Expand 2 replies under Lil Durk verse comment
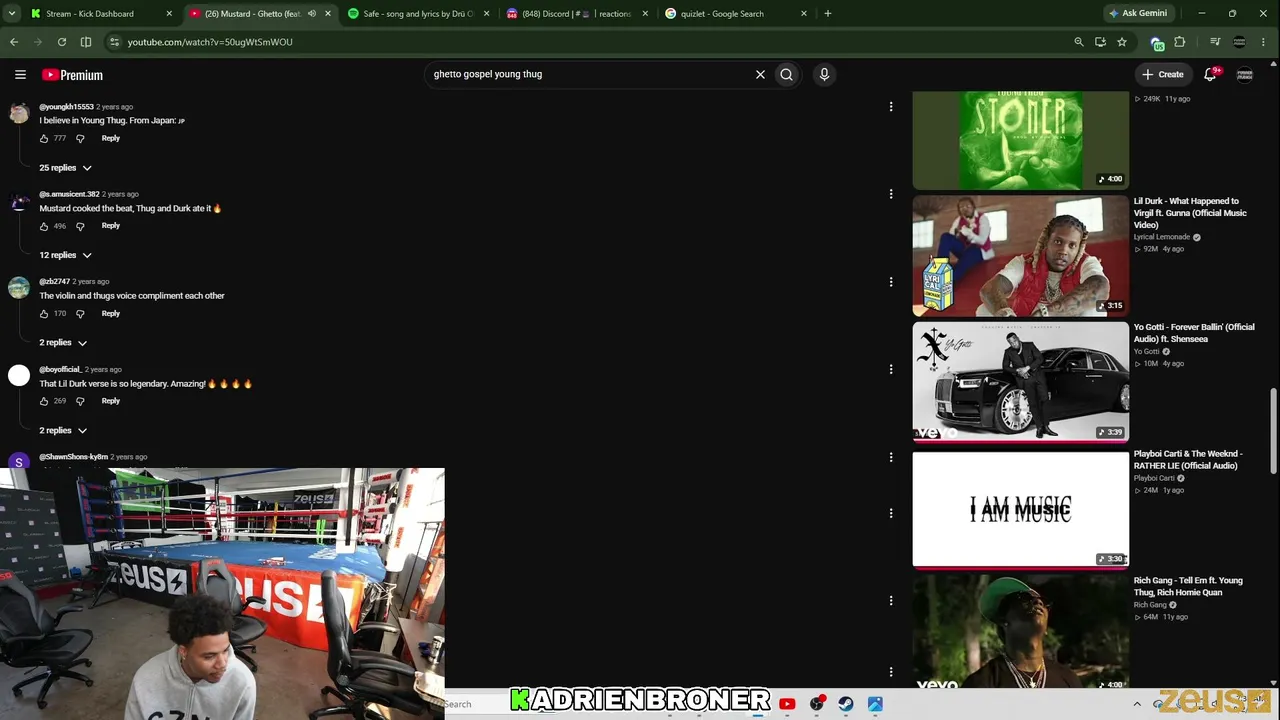This screenshot has width=1280, height=720. click(x=63, y=431)
